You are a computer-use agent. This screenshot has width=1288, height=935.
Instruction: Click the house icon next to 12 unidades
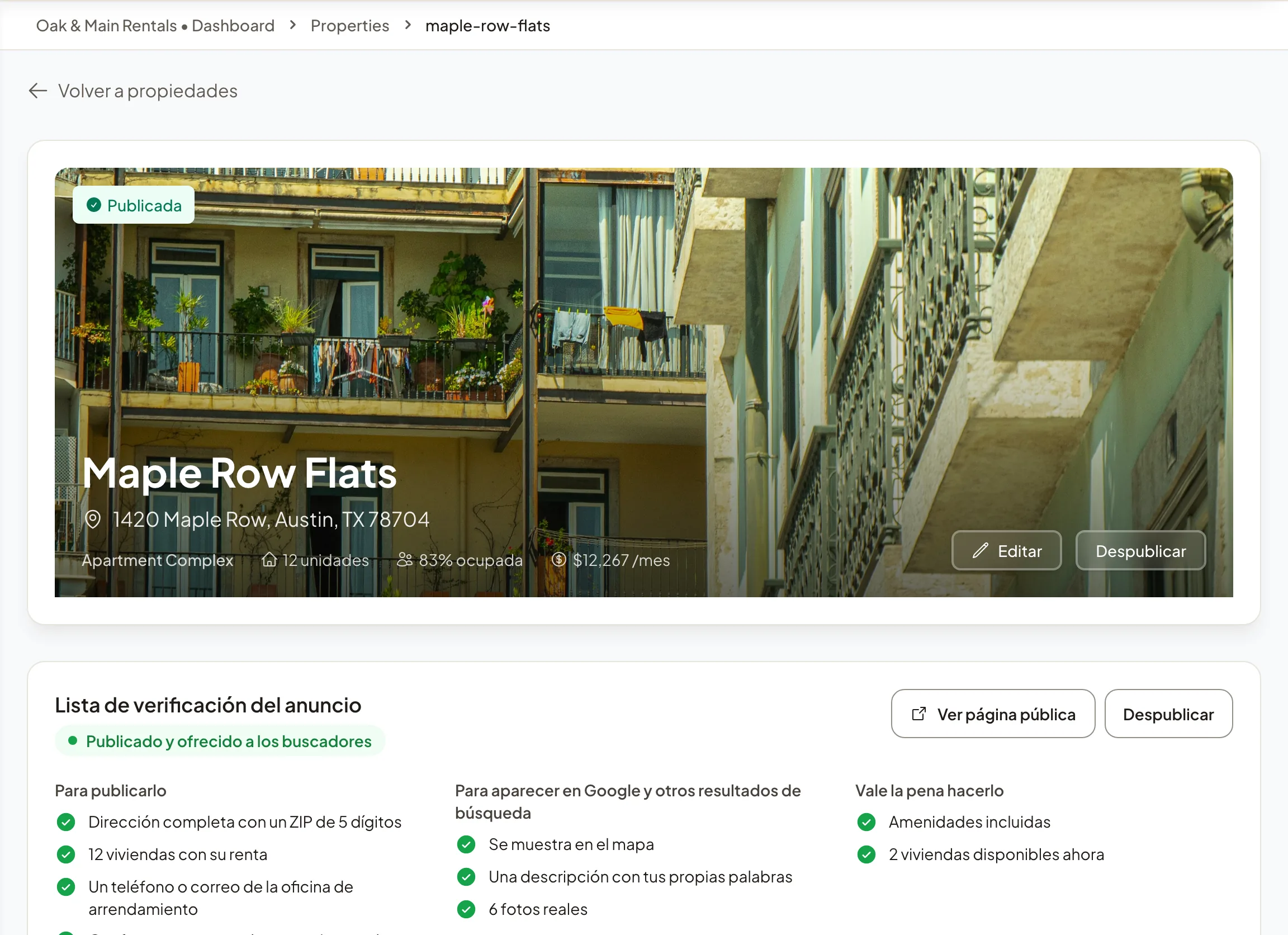click(x=269, y=560)
